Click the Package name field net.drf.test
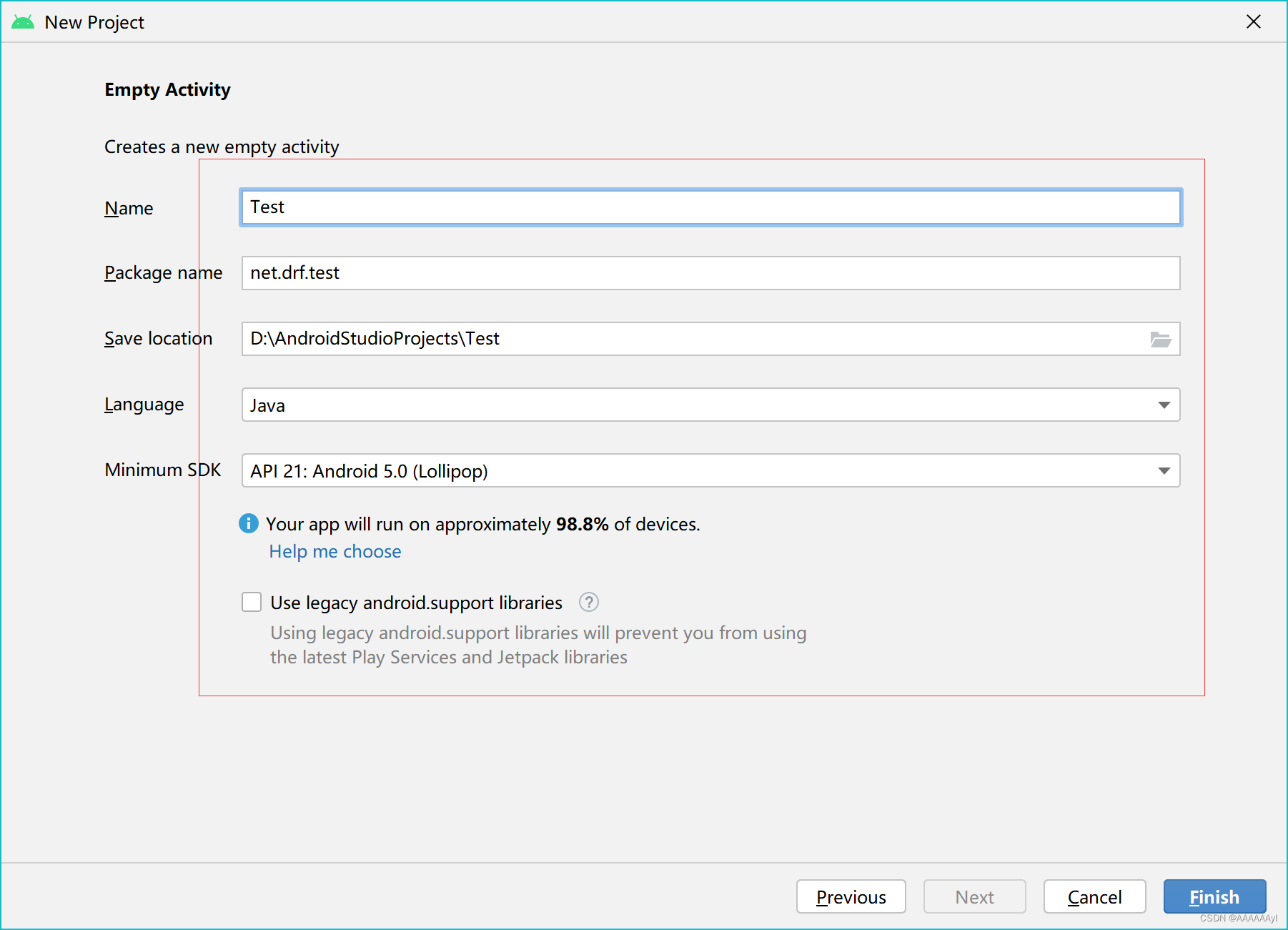1288x930 pixels. click(710, 273)
